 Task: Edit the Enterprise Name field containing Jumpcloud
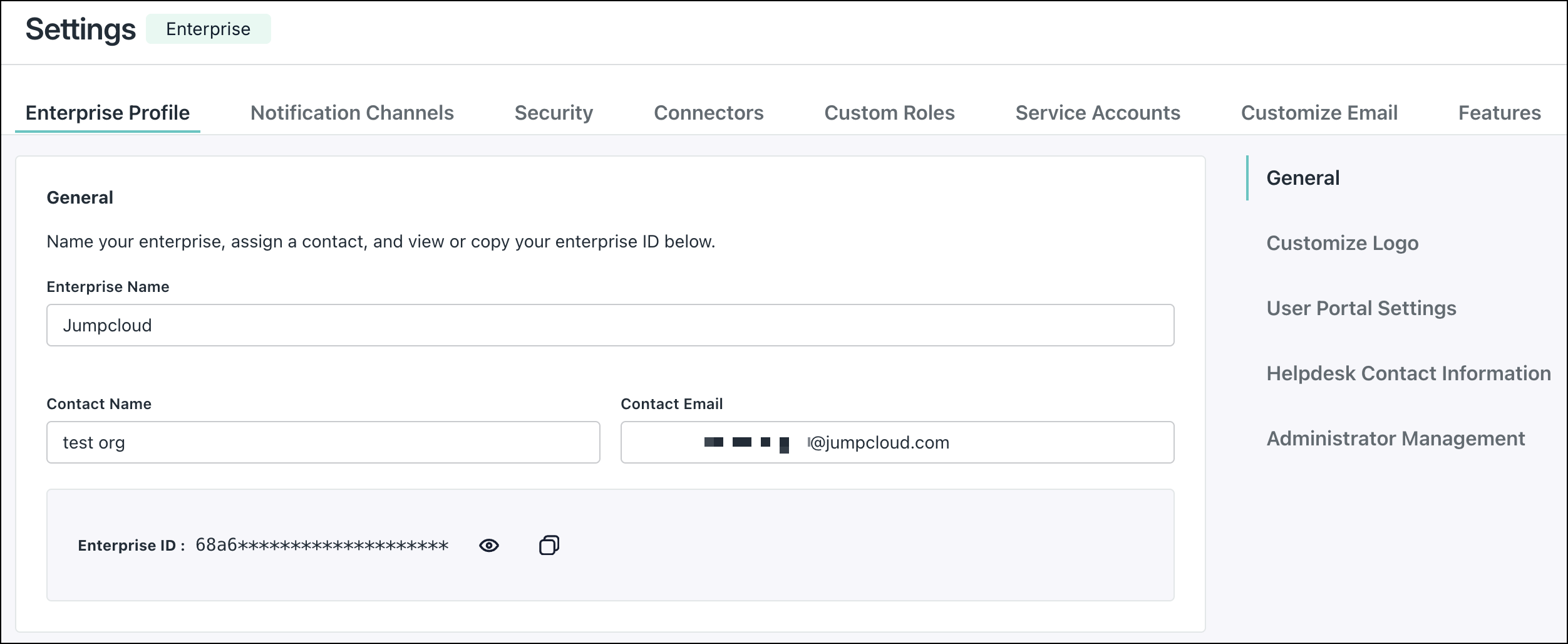click(610, 325)
